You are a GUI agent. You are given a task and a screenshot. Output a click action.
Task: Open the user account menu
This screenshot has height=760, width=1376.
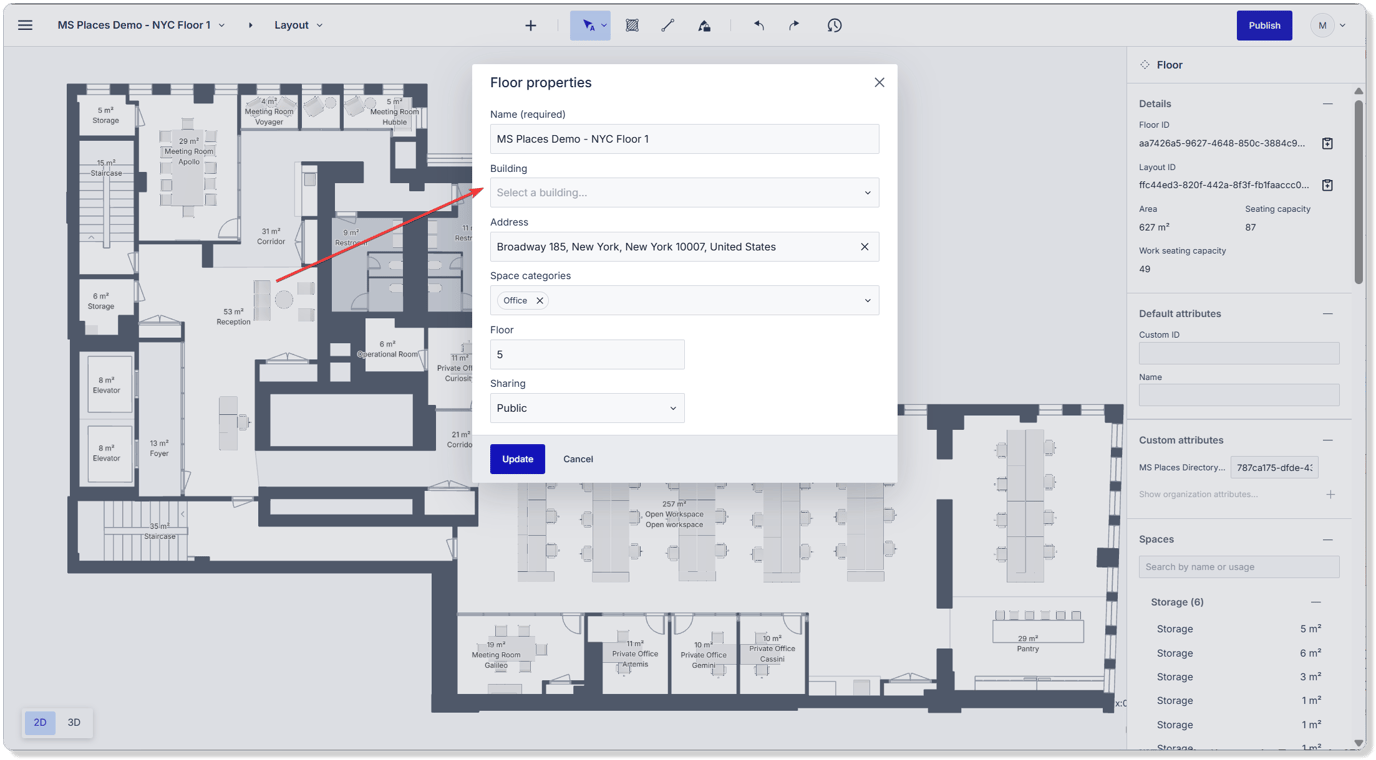[1328, 25]
